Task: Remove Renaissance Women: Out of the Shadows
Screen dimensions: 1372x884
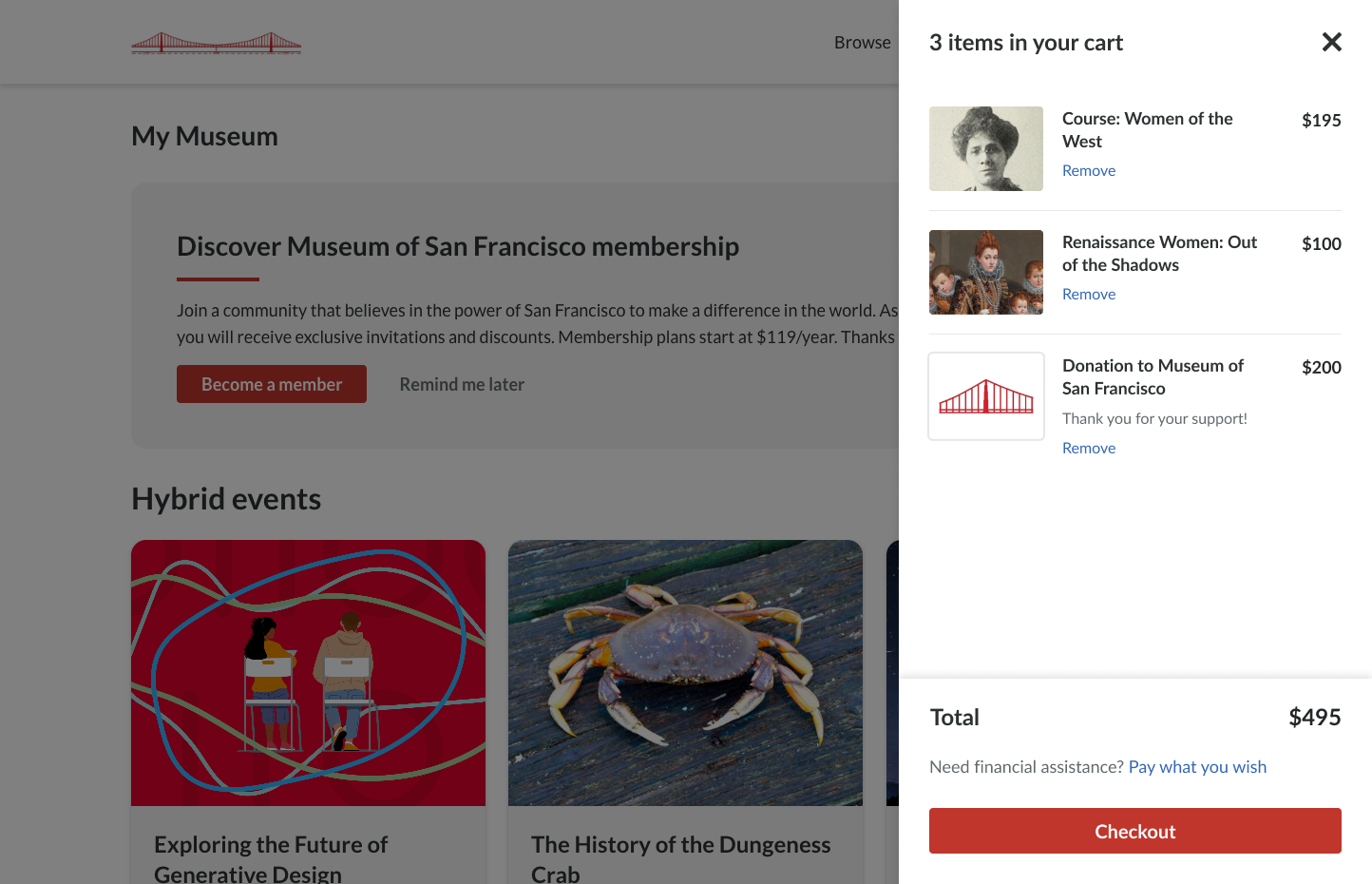Action: (1088, 294)
